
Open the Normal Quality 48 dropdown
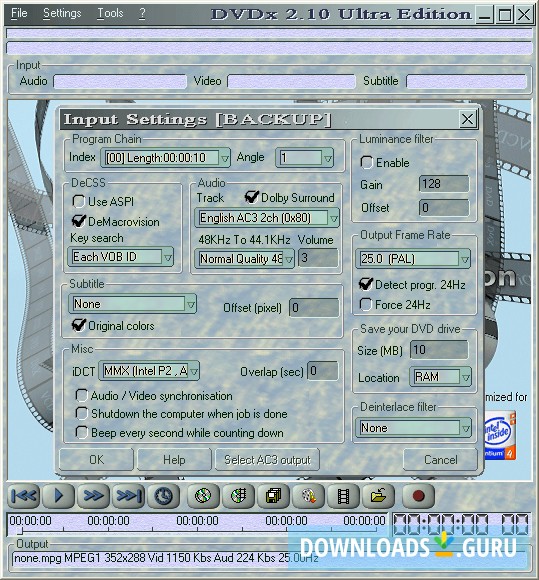(x=244, y=259)
